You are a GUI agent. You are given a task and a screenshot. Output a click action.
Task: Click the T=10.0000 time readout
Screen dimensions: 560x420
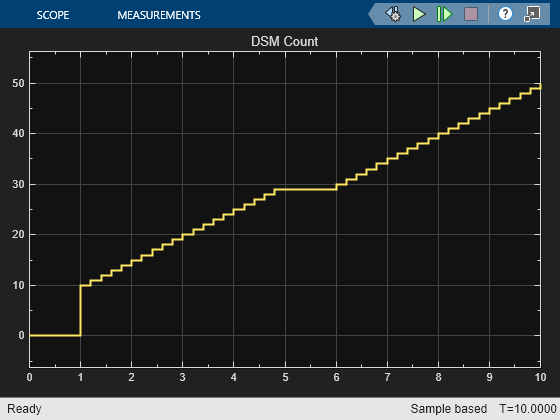pyautogui.click(x=528, y=409)
